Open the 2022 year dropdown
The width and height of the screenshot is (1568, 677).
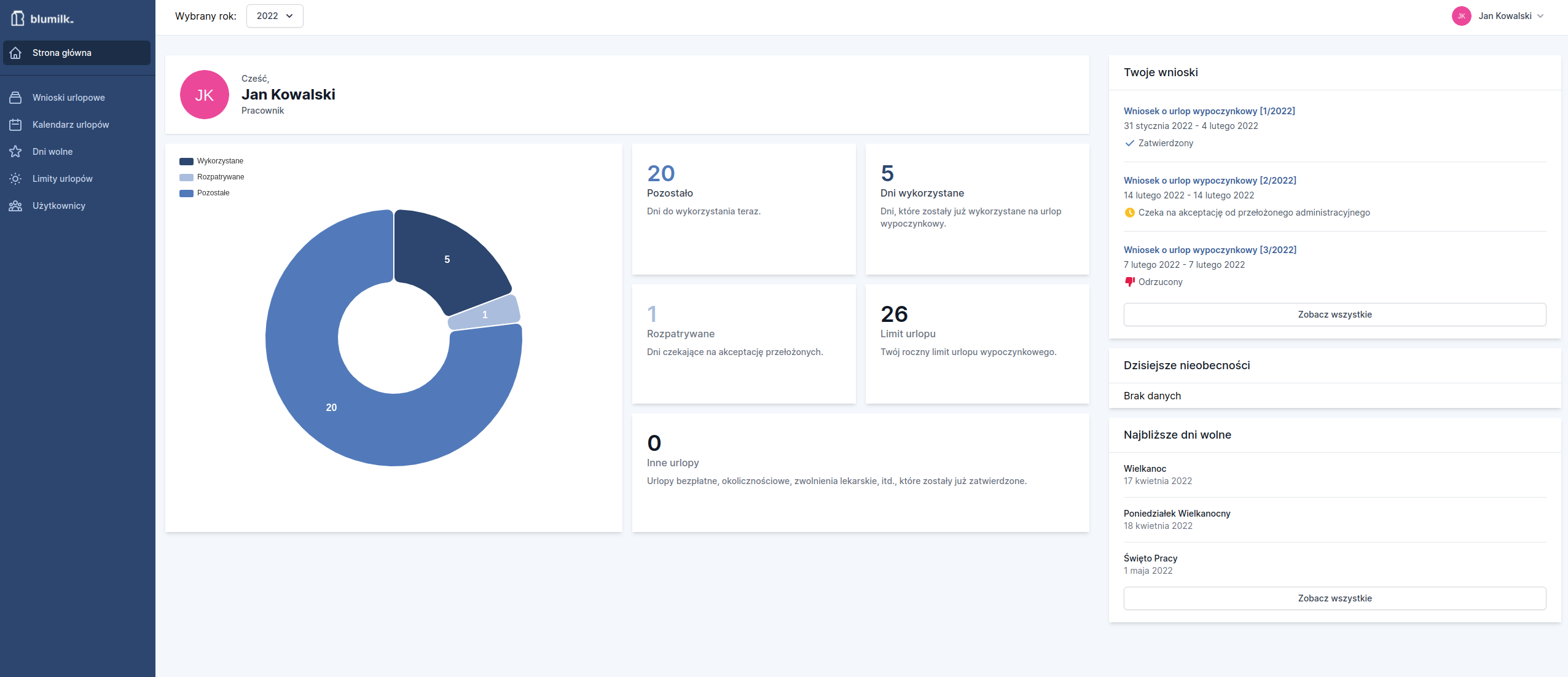[275, 16]
